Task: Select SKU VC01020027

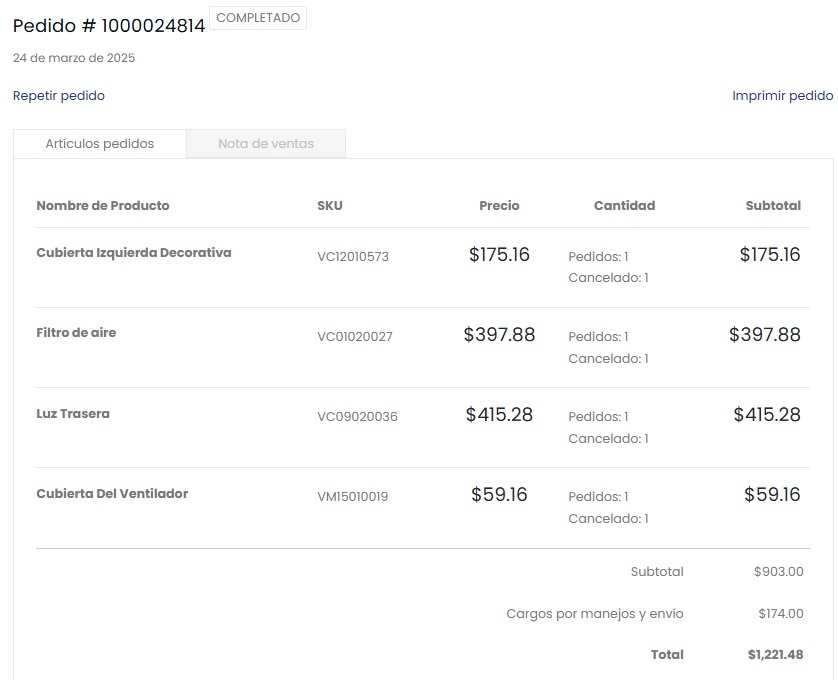Action: coord(355,337)
